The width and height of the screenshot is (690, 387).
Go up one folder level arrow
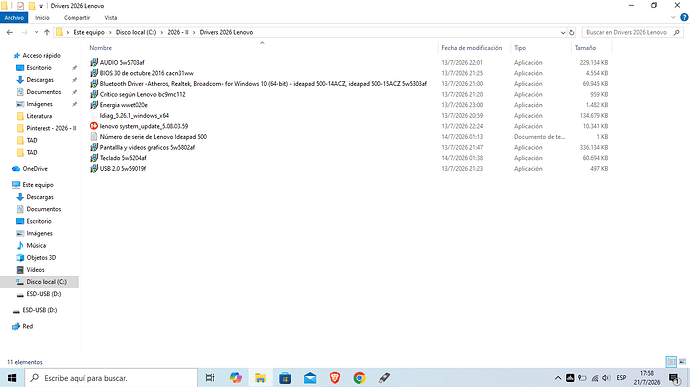(47, 32)
